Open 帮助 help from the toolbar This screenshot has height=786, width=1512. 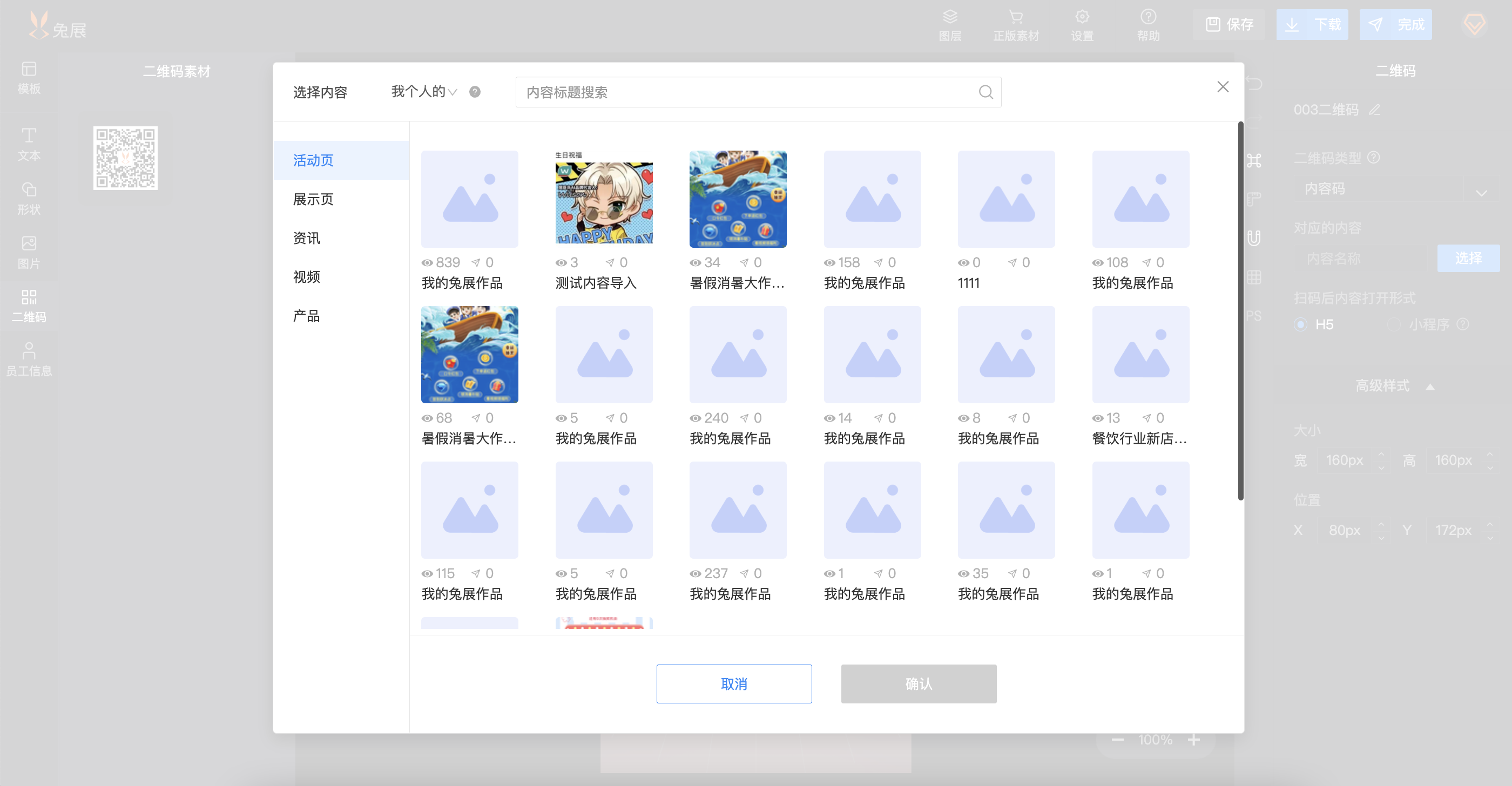1148,25
